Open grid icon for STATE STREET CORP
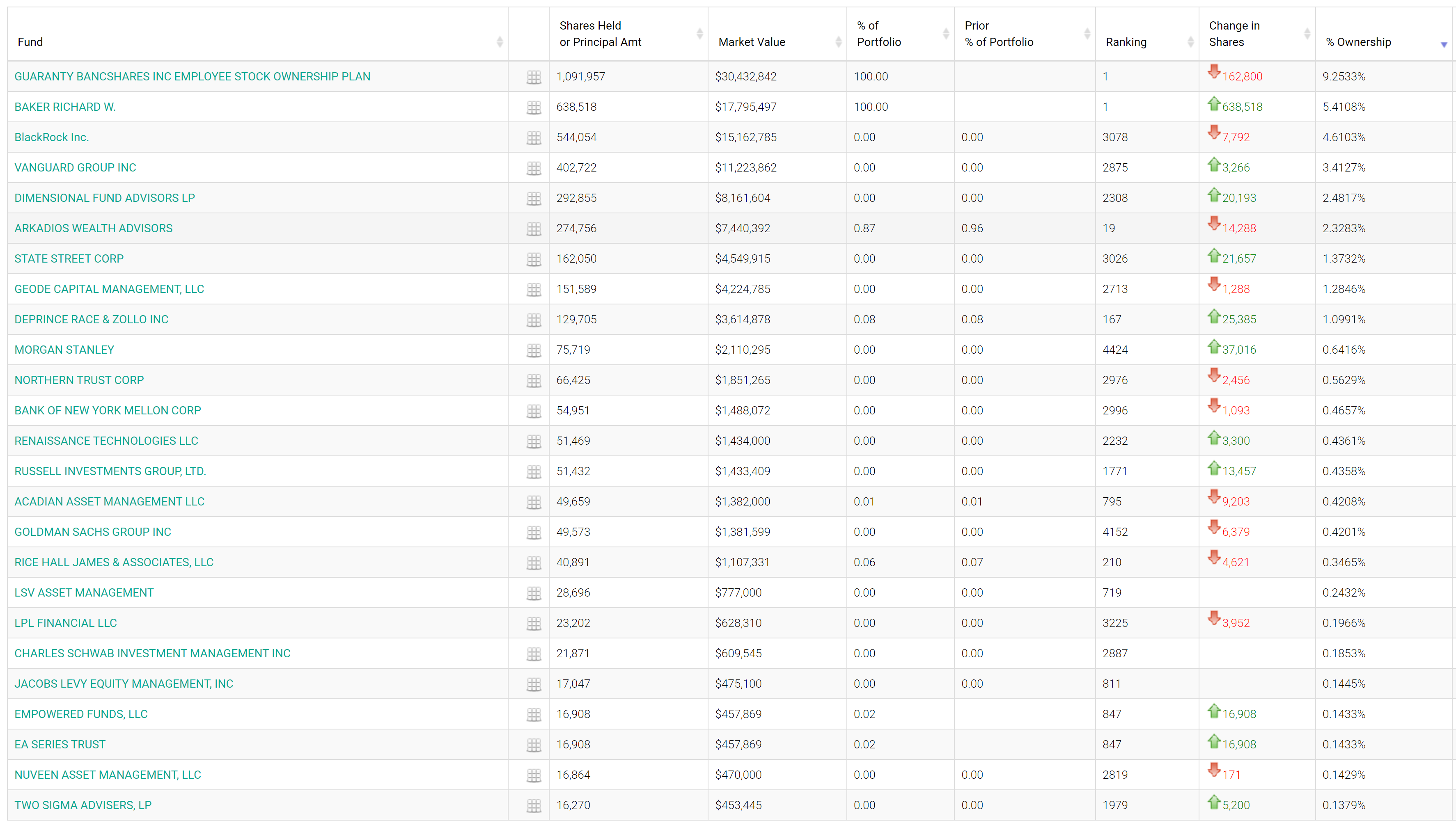 (534, 259)
